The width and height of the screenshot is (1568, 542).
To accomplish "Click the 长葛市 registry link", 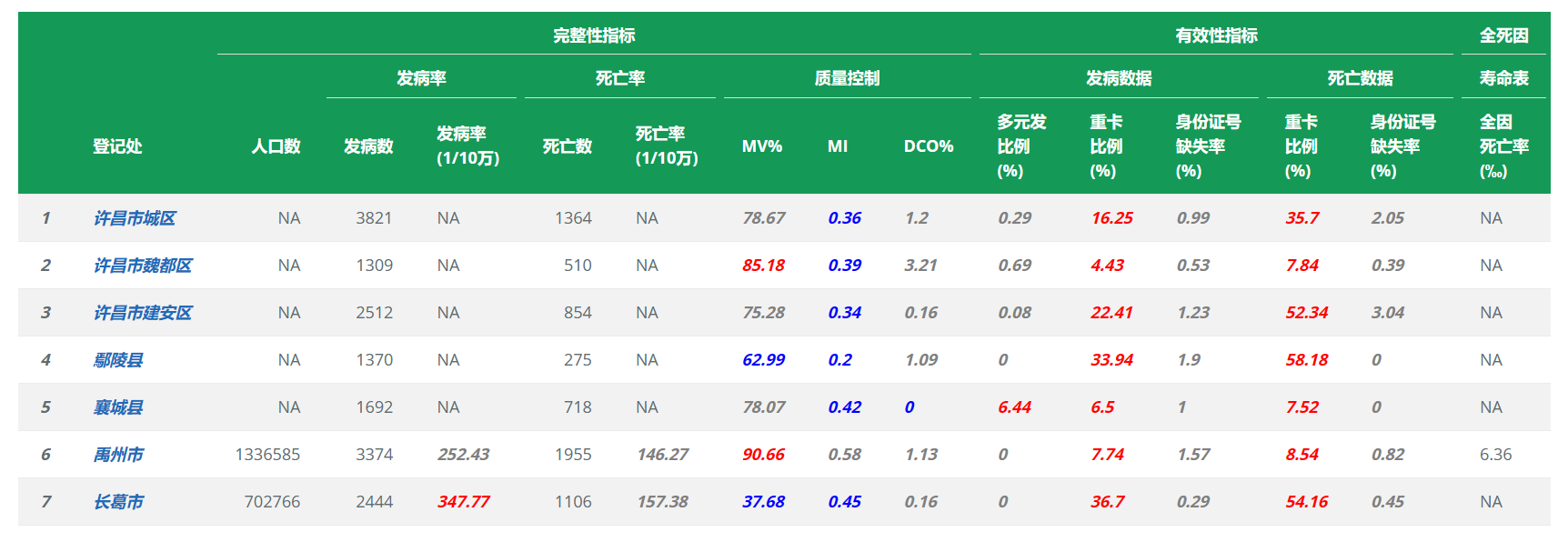I will click(x=118, y=502).
